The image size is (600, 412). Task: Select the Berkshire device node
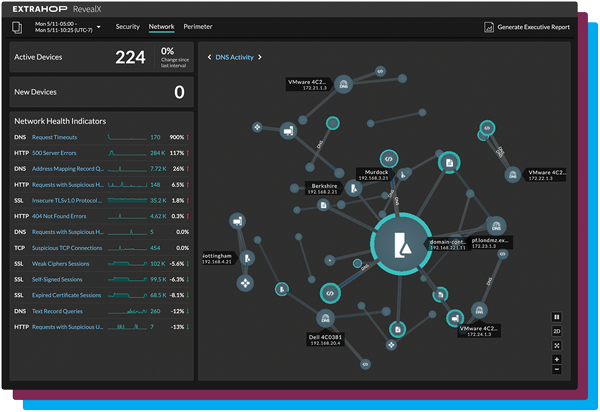(354, 188)
